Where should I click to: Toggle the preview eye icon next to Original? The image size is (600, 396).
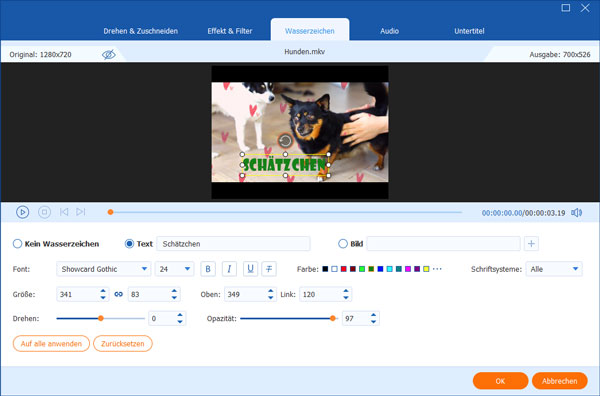109,54
